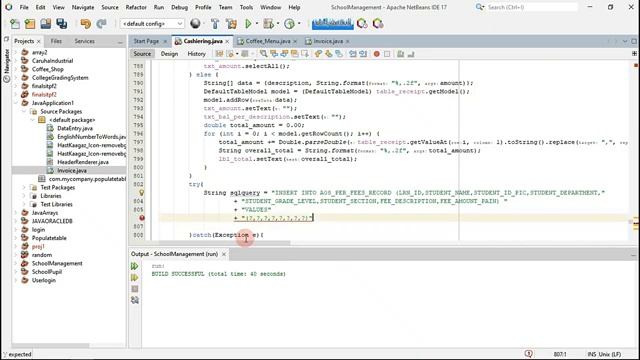Open the Tools menu
640x360 pixels.
coord(246,7)
